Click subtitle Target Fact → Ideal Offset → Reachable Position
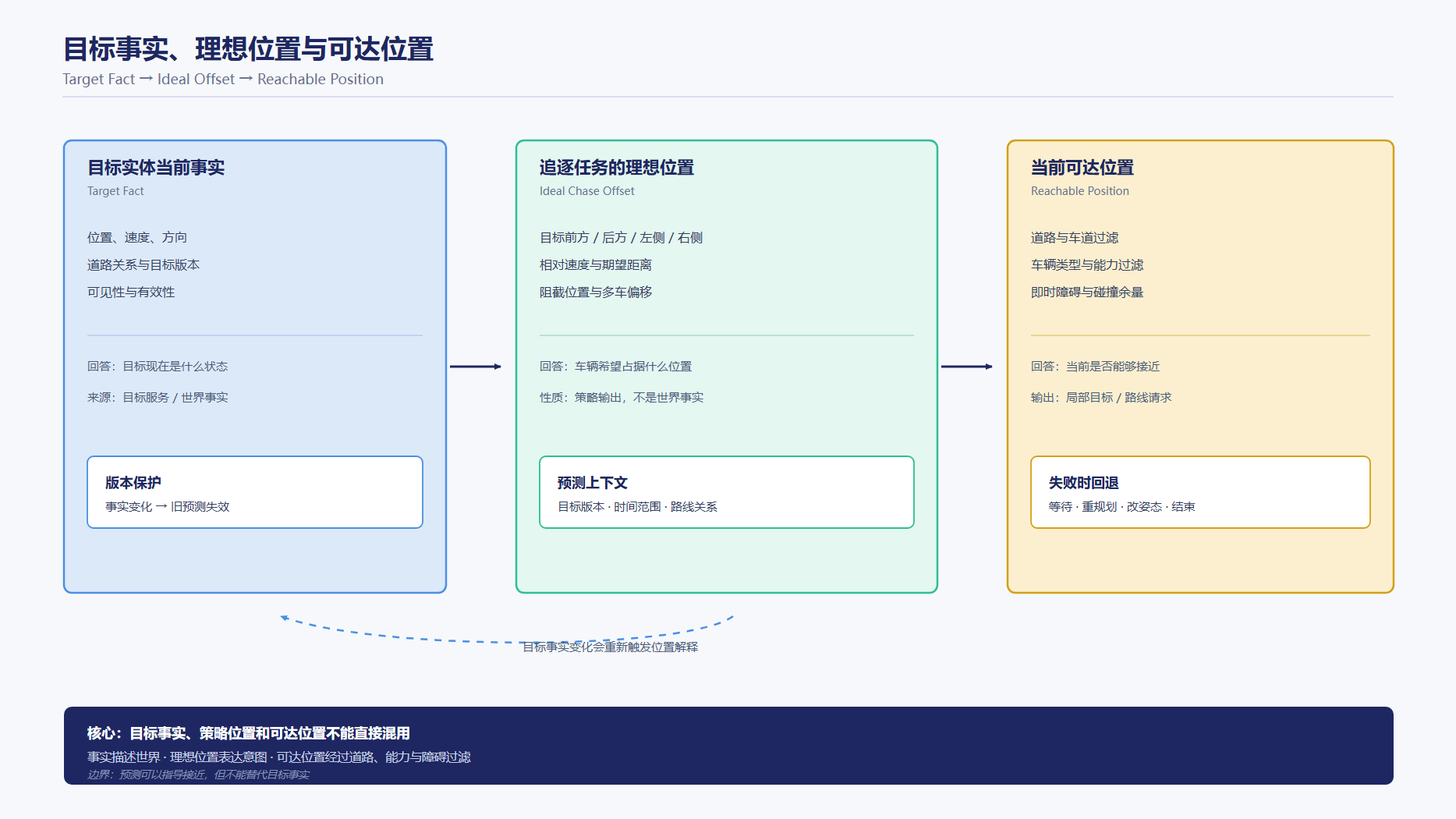This screenshot has height=819, width=1456. click(223, 79)
